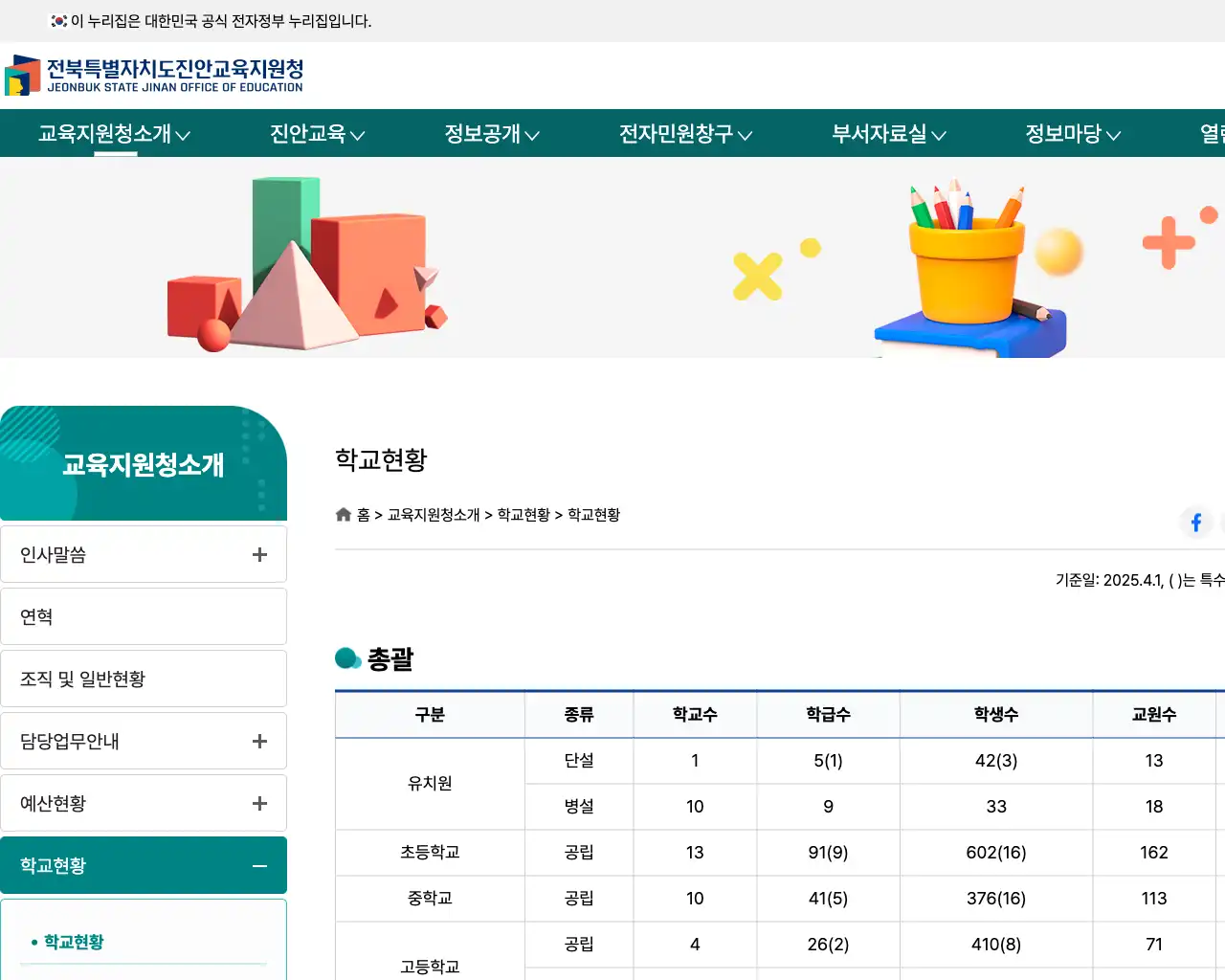Expand the 교육지원청소개 navigation dropdown
1225x980 pixels.
105,133
